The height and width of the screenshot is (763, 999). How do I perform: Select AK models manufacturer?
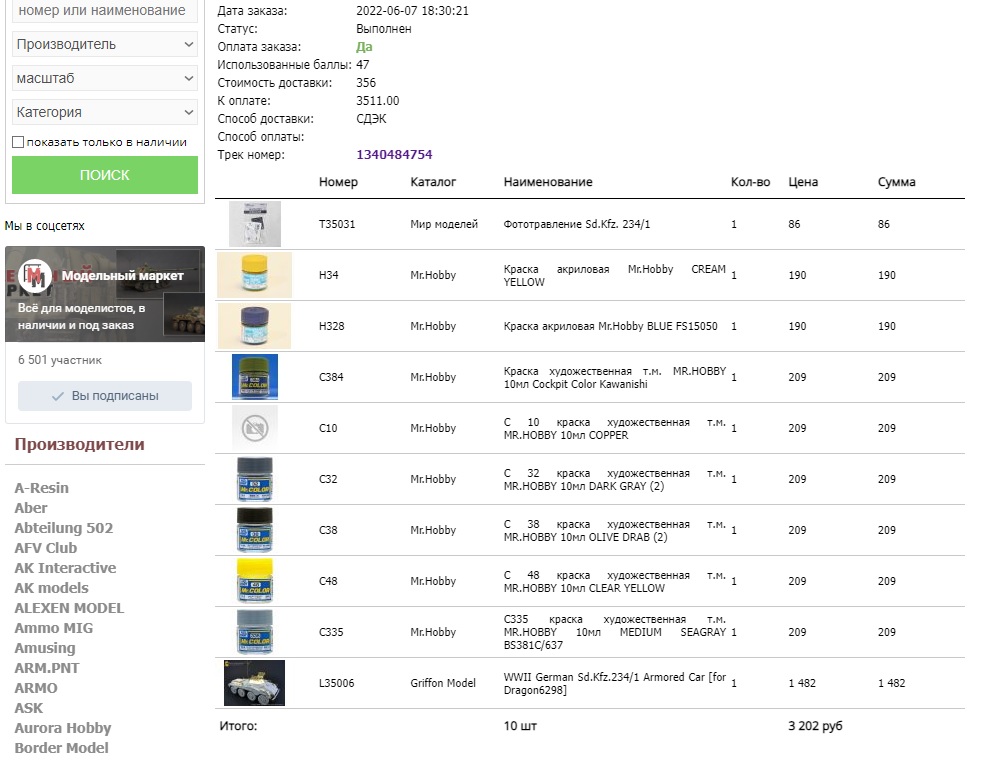coord(52,588)
